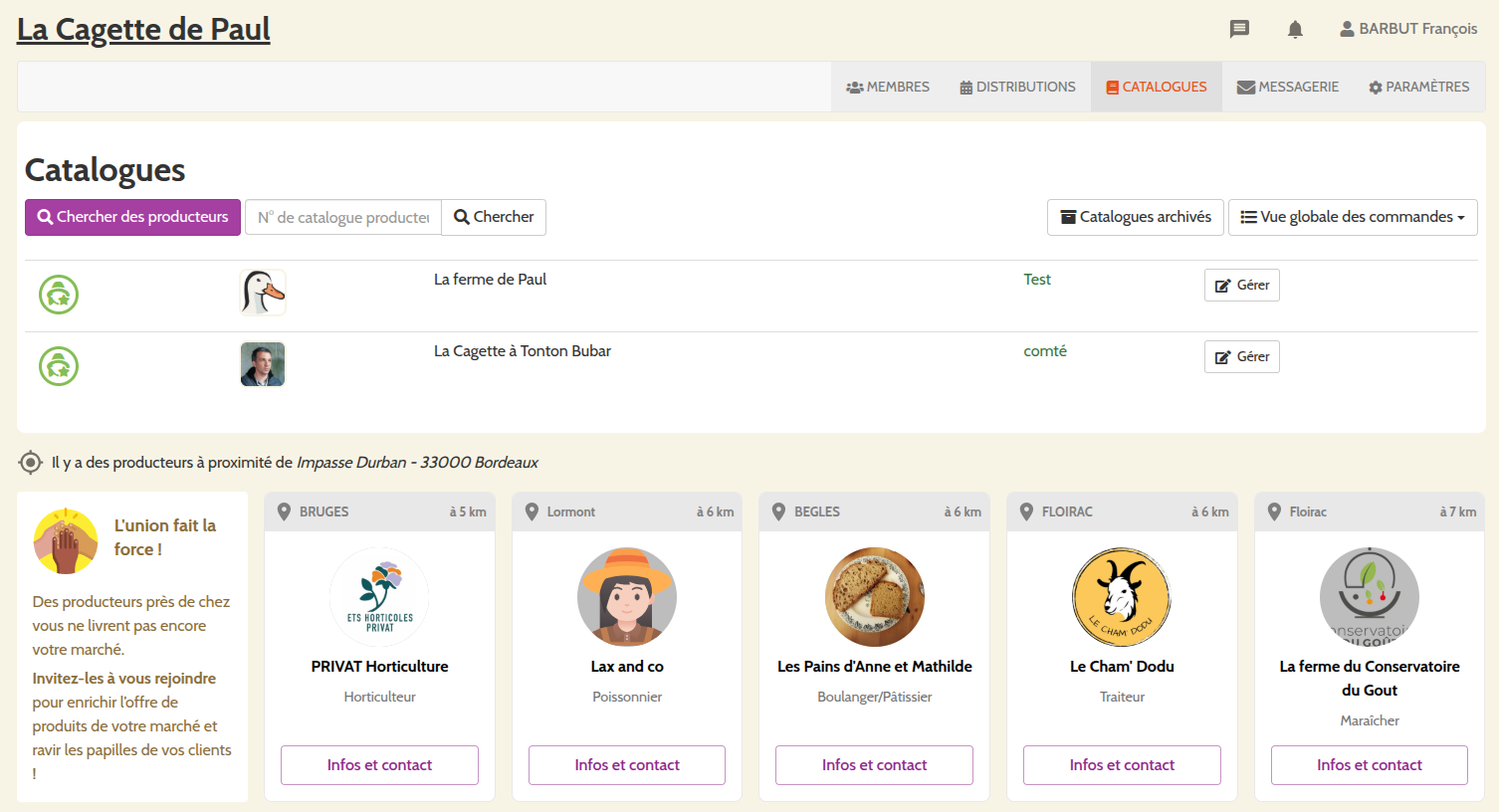The image size is (1499, 812).
Task: Click the green badge icon beside La Cagette à Tonton Bubar
Action: [59, 366]
